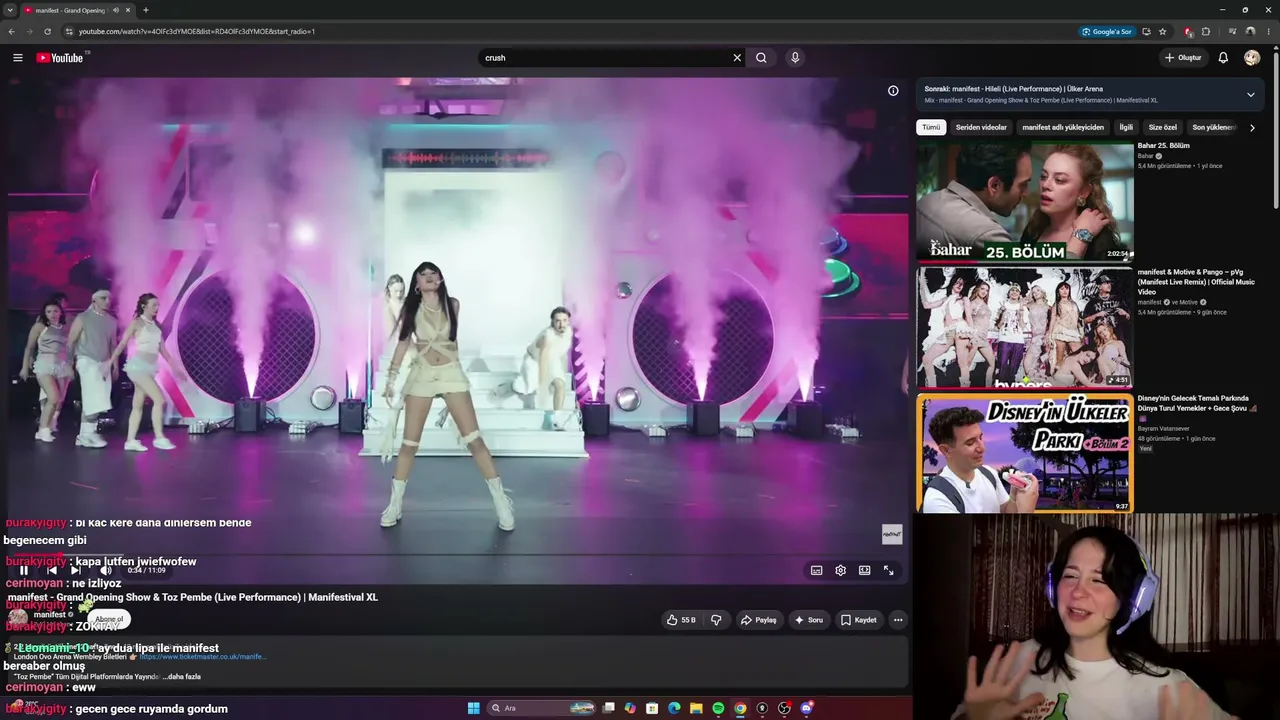Switch to Chrome in the taskbar
Image resolution: width=1280 pixels, height=720 pixels.
pyautogui.click(x=740, y=708)
